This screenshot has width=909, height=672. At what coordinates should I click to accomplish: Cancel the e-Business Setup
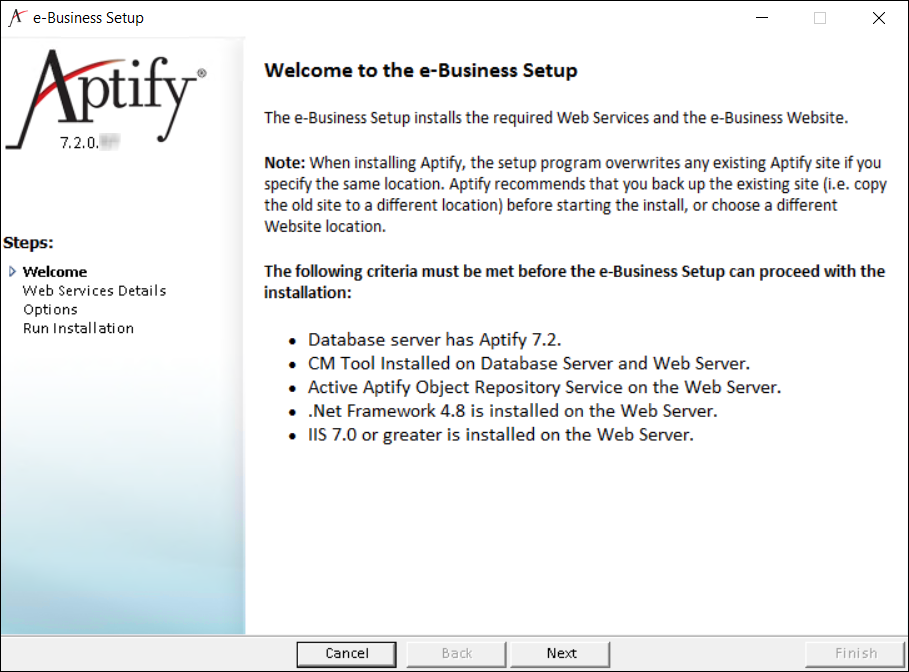point(347,653)
